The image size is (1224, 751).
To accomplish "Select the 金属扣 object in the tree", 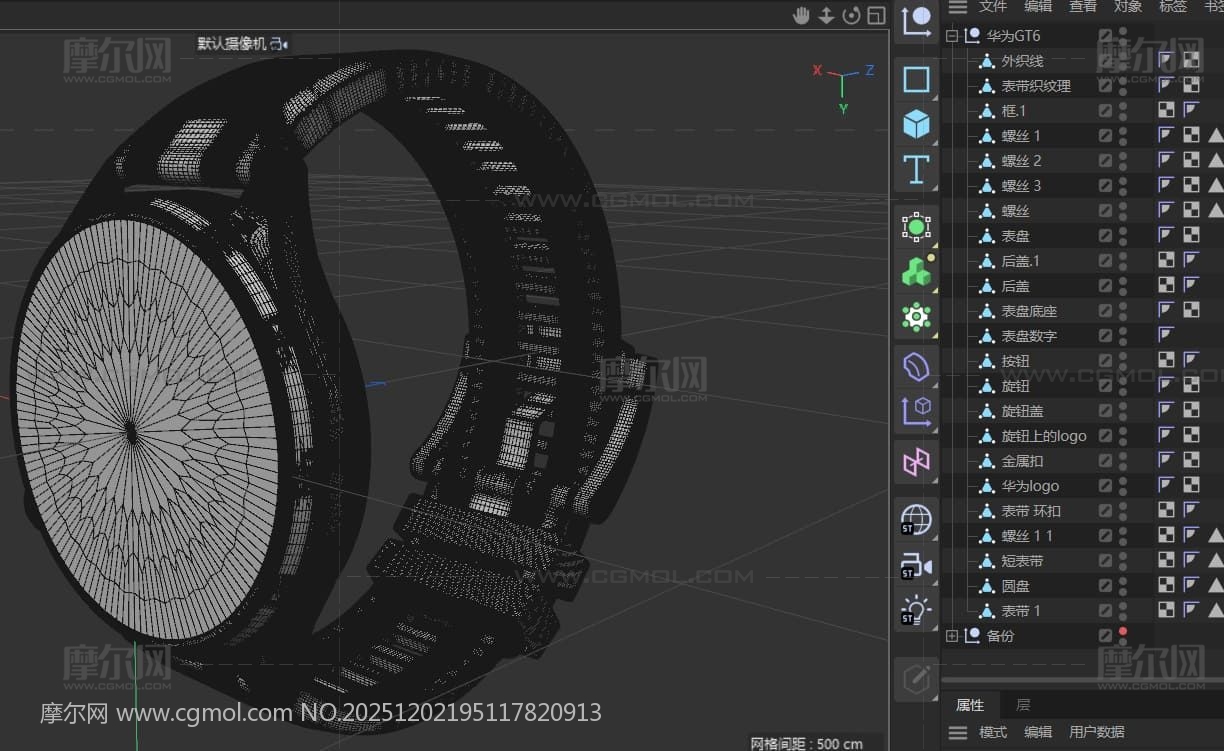I will tap(1022, 461).
